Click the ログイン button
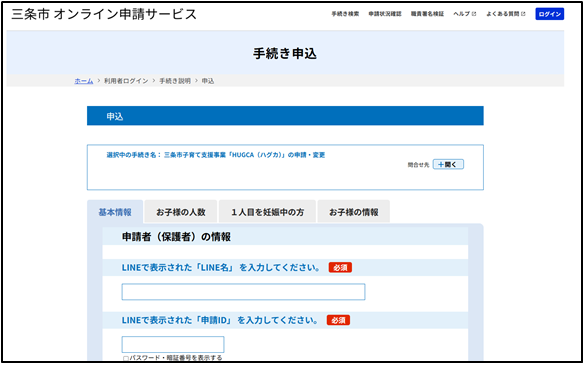 coord(550,14)
